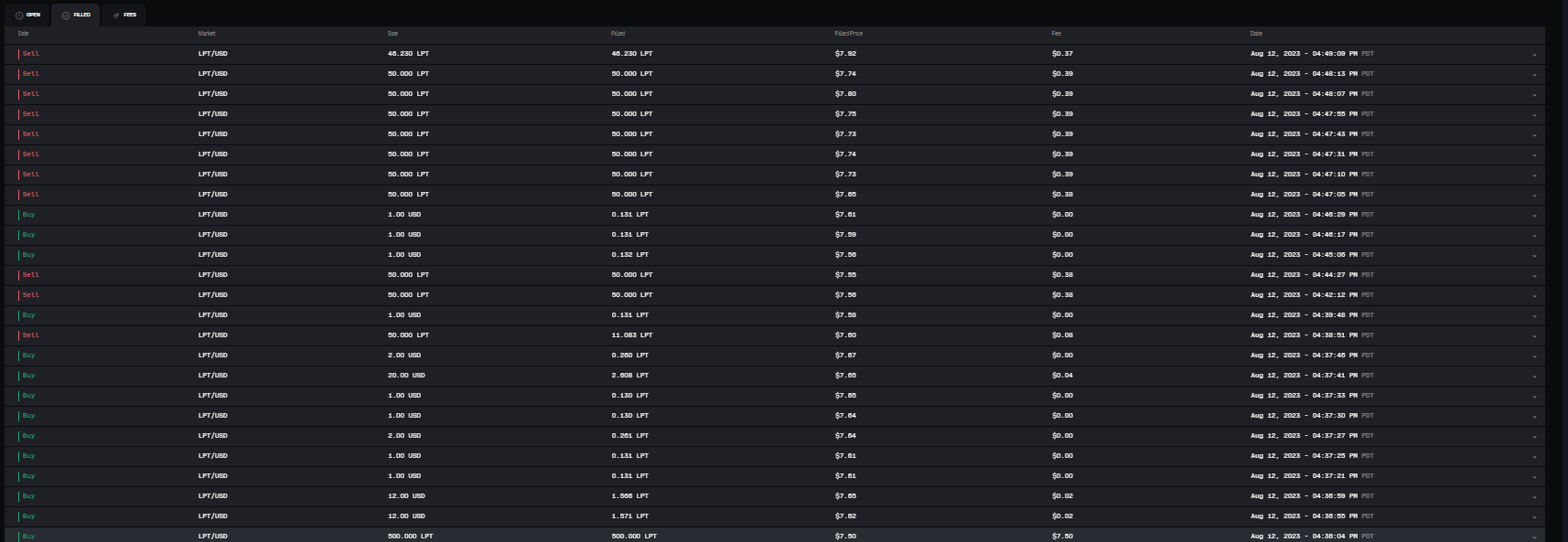This screenshot has width=1568, height=542.
Task: Click the Side column header
Action: point(23,34)
